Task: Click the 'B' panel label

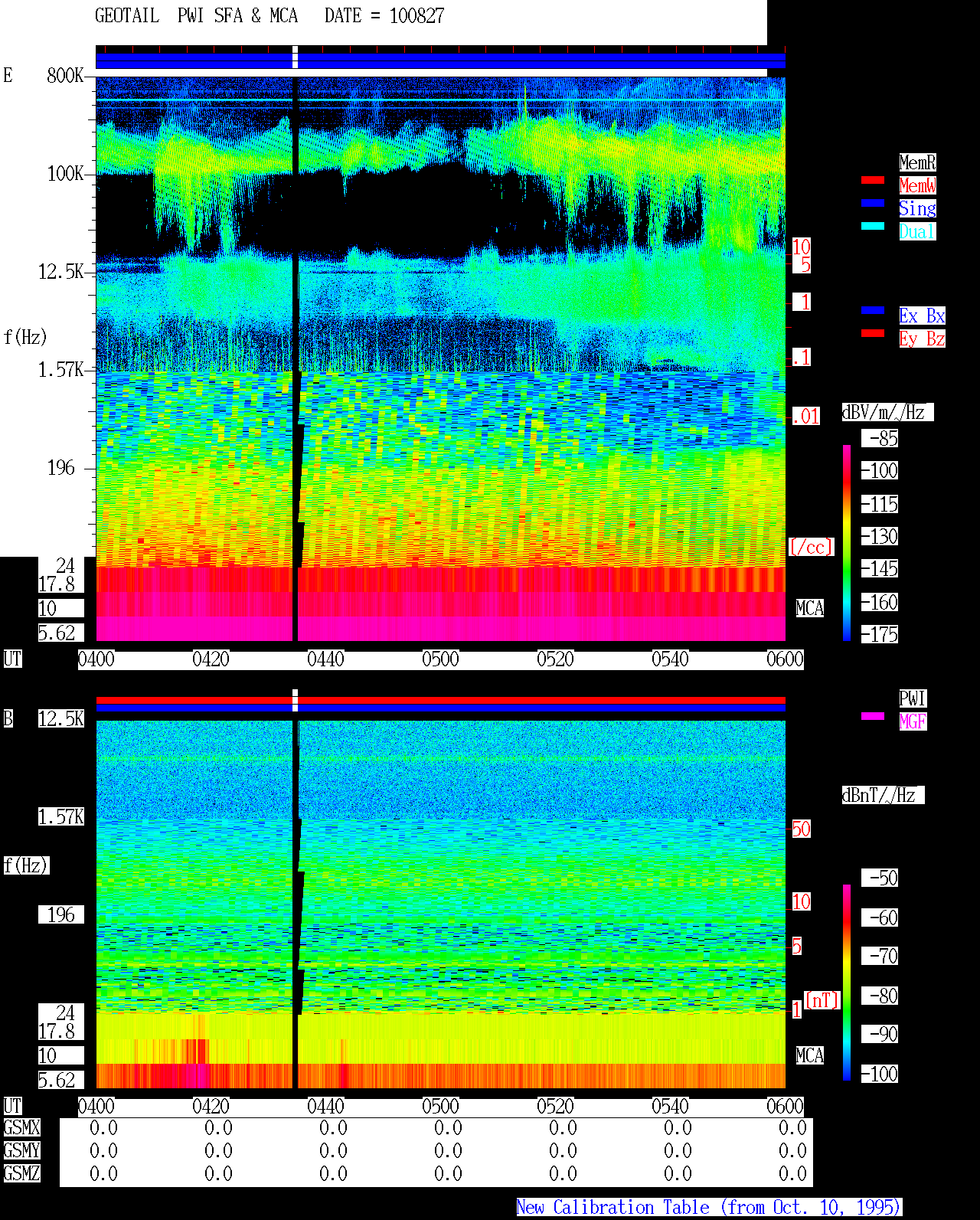Action: pos(8,718)
